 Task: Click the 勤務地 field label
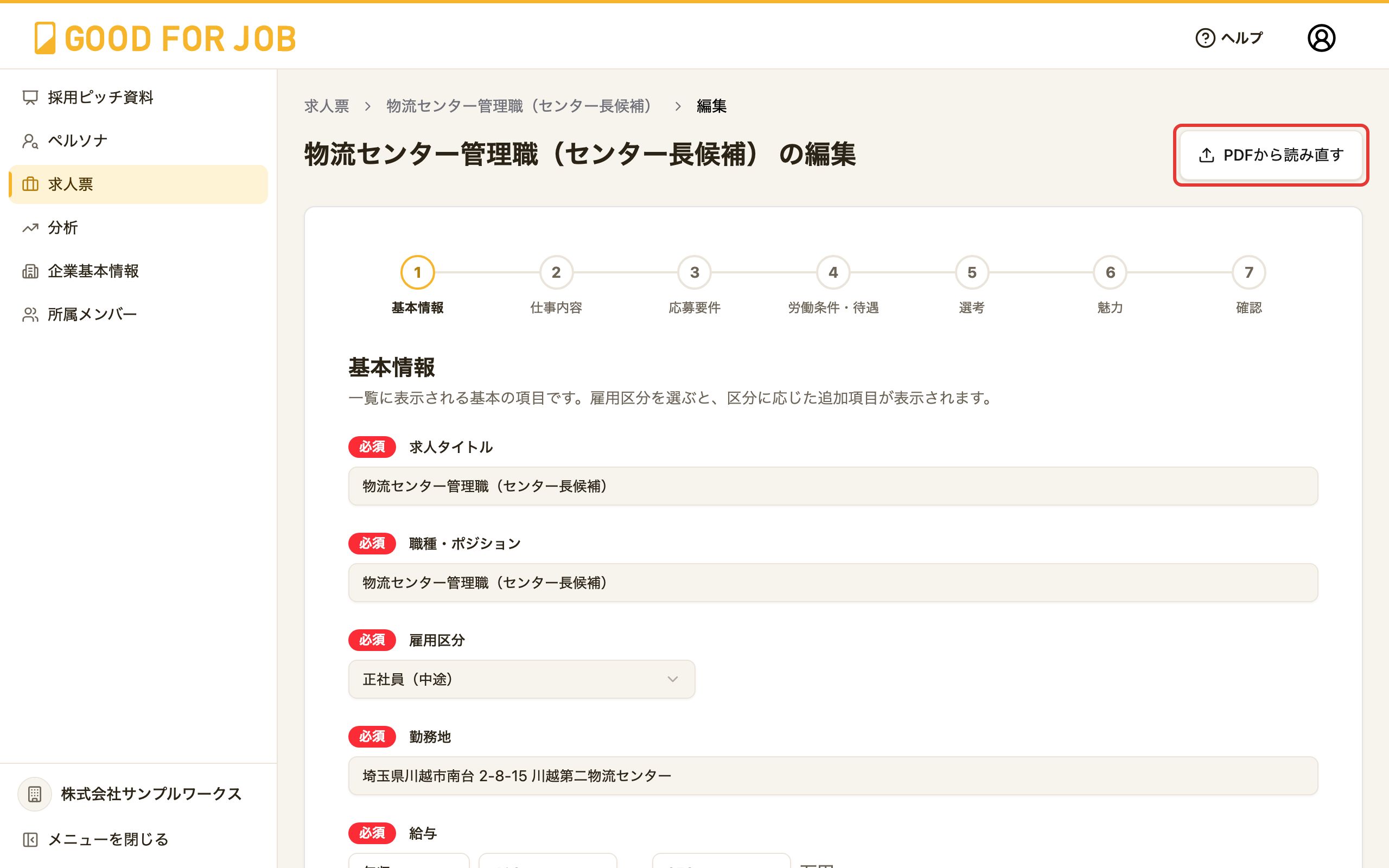tap(430, 737)
